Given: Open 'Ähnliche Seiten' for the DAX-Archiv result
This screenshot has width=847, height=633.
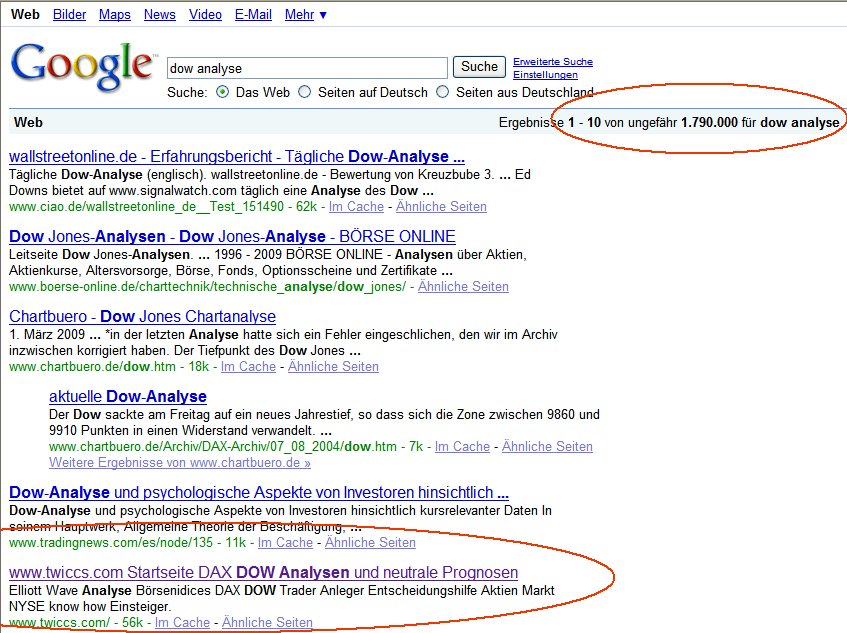Looking at the screenshot, I should [547, 447].
